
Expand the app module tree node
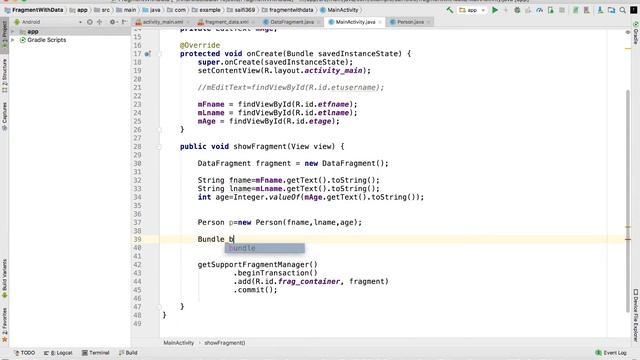pos(13,31)
